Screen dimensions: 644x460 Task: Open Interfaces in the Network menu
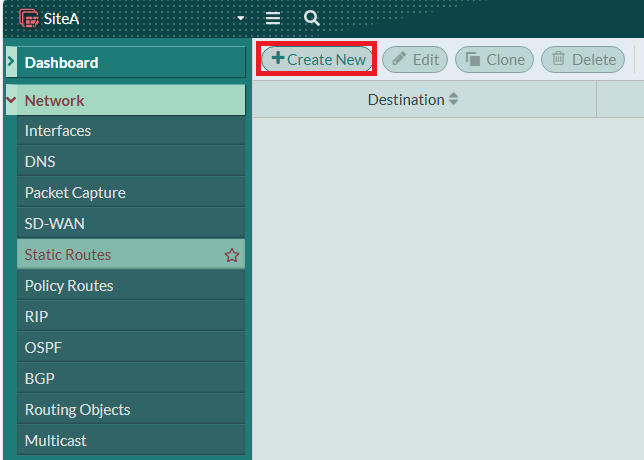point(131,131)
